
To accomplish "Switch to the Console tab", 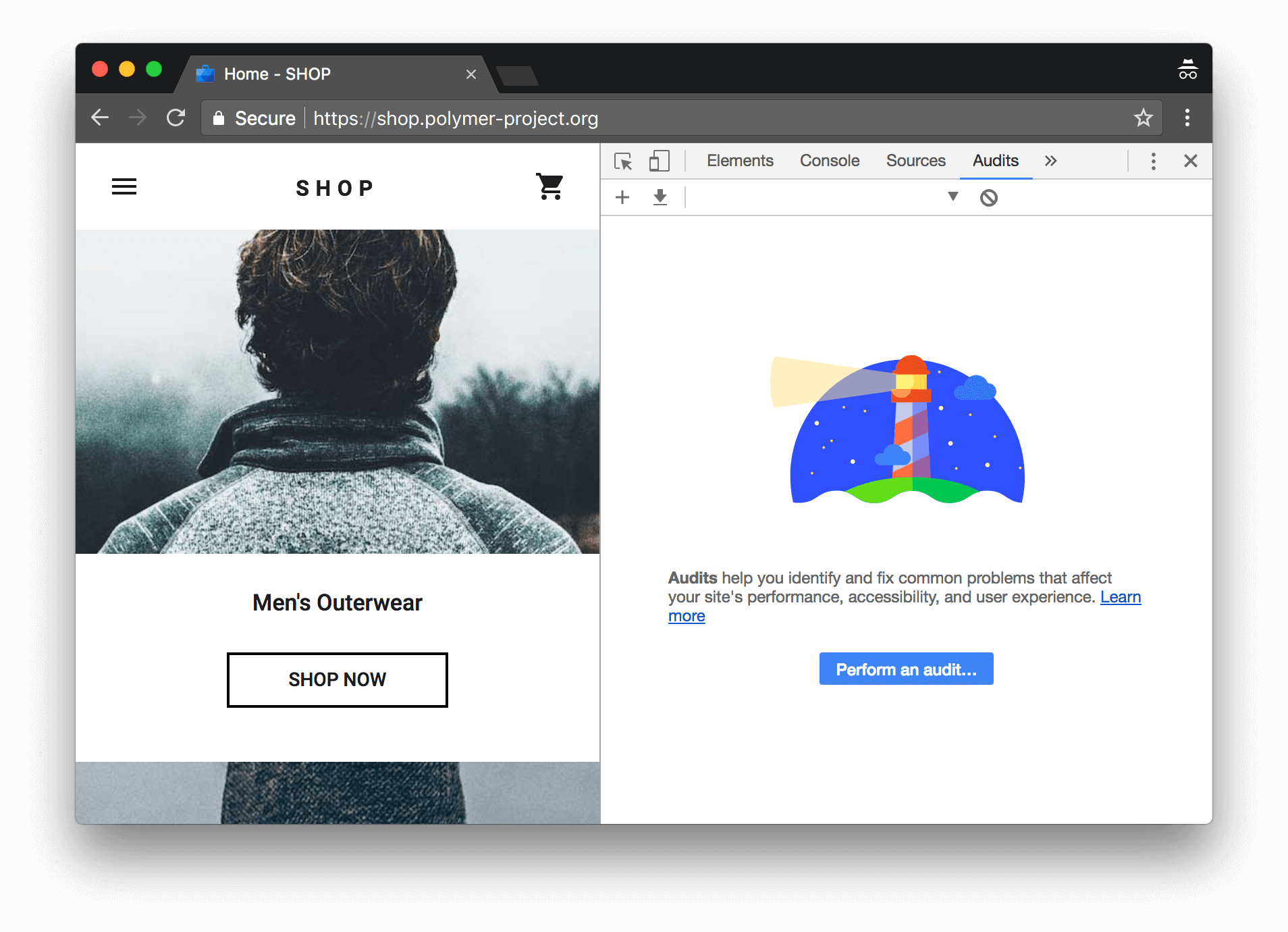I will point(829,161).
